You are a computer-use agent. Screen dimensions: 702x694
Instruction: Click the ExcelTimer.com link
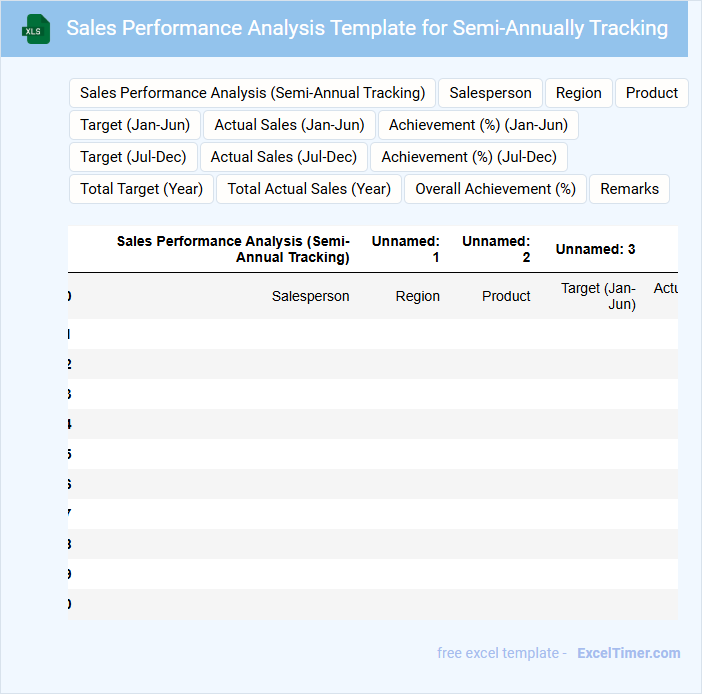(x=628, y=653)
